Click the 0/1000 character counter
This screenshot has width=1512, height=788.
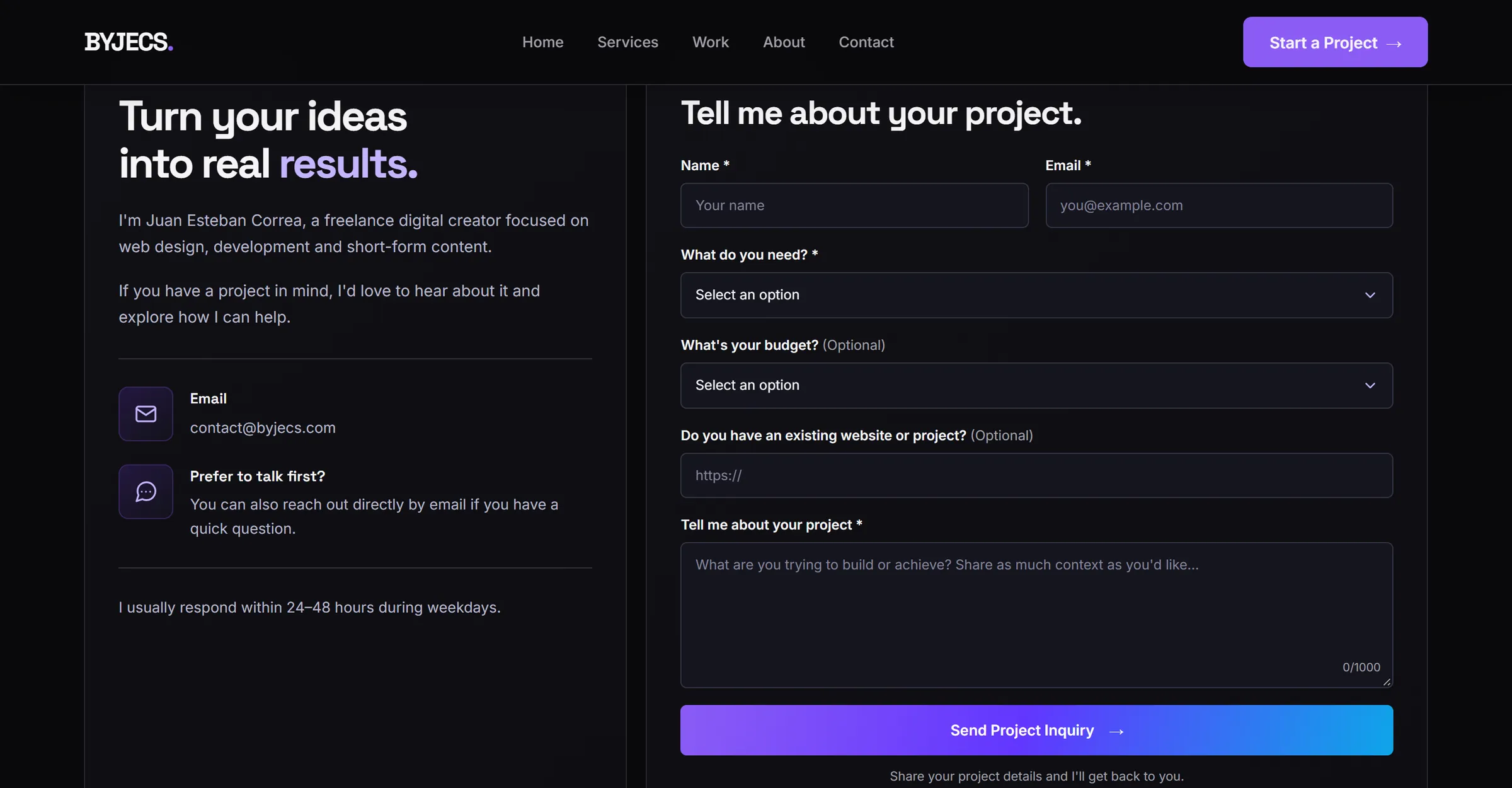[x=1361, y=667]
